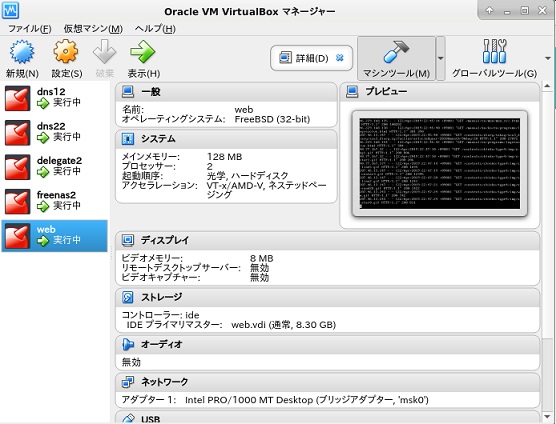Click the dns22 FreeBSD OS icon
The image size is (556, 424).
[x=17, y=133]
